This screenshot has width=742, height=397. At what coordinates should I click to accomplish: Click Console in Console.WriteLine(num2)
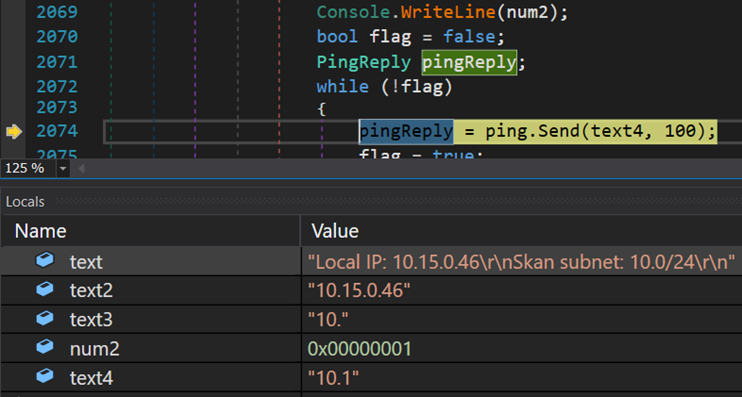[353, 12]
